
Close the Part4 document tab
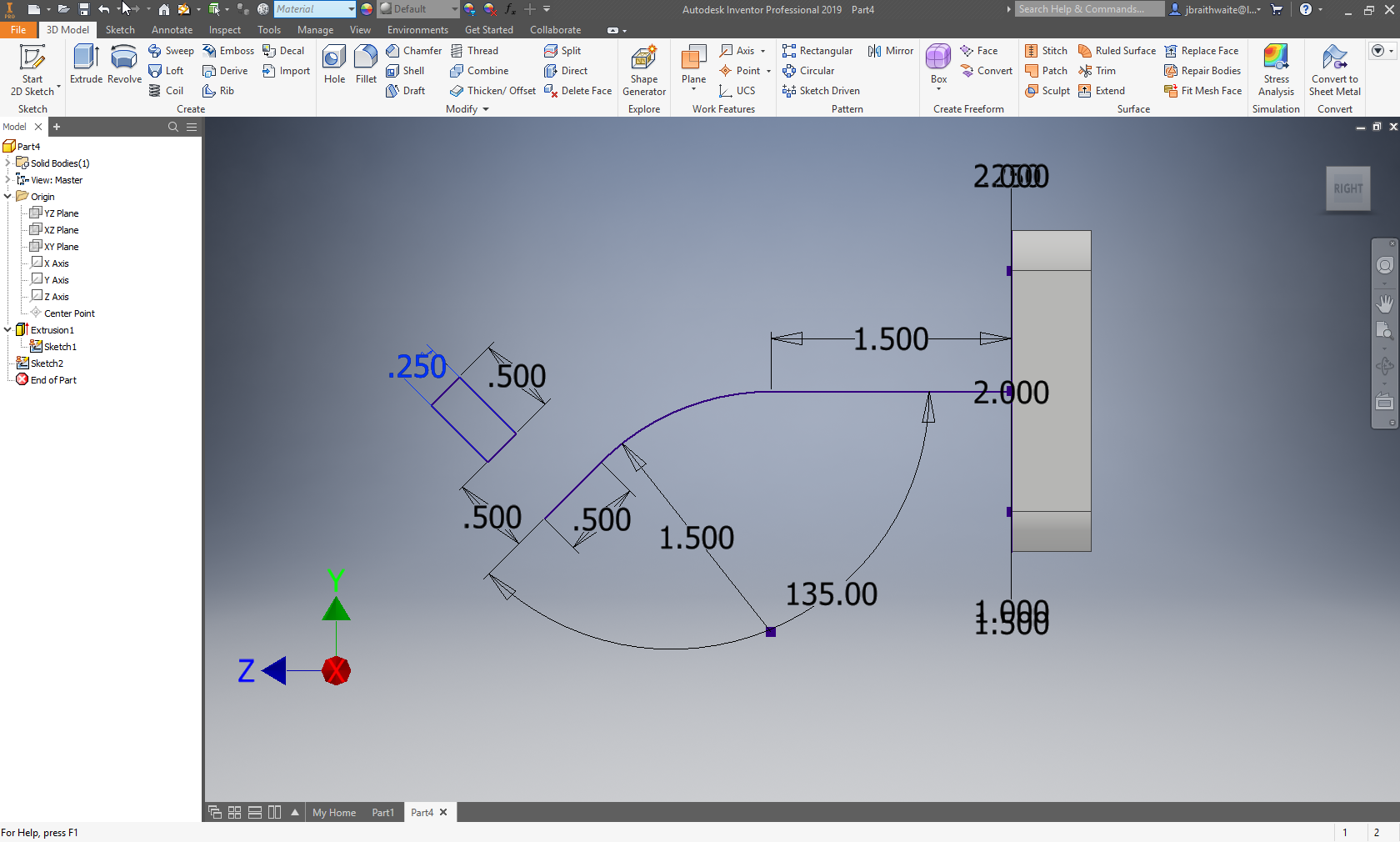coord(443,812)
